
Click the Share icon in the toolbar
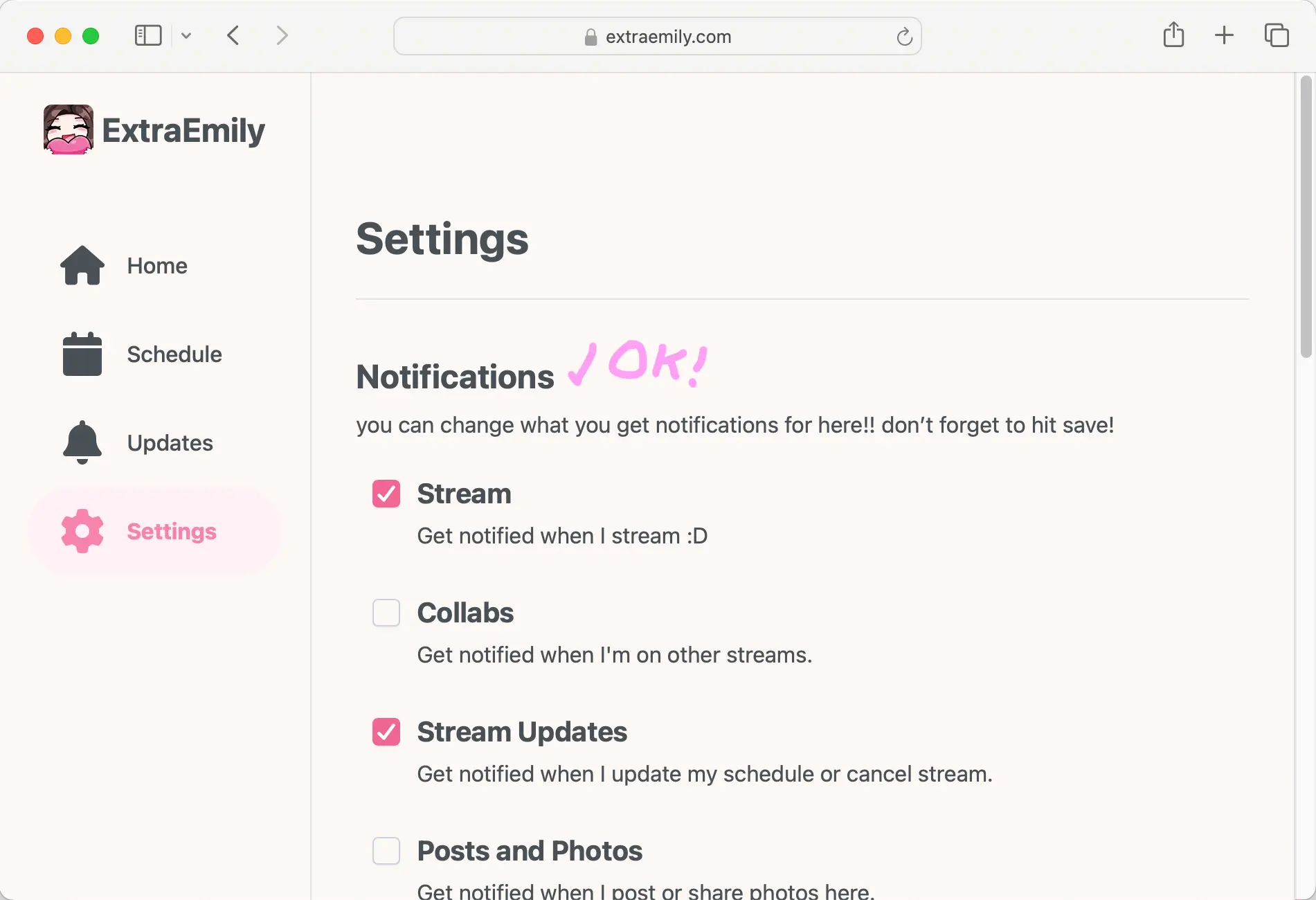coord(1173,35)
